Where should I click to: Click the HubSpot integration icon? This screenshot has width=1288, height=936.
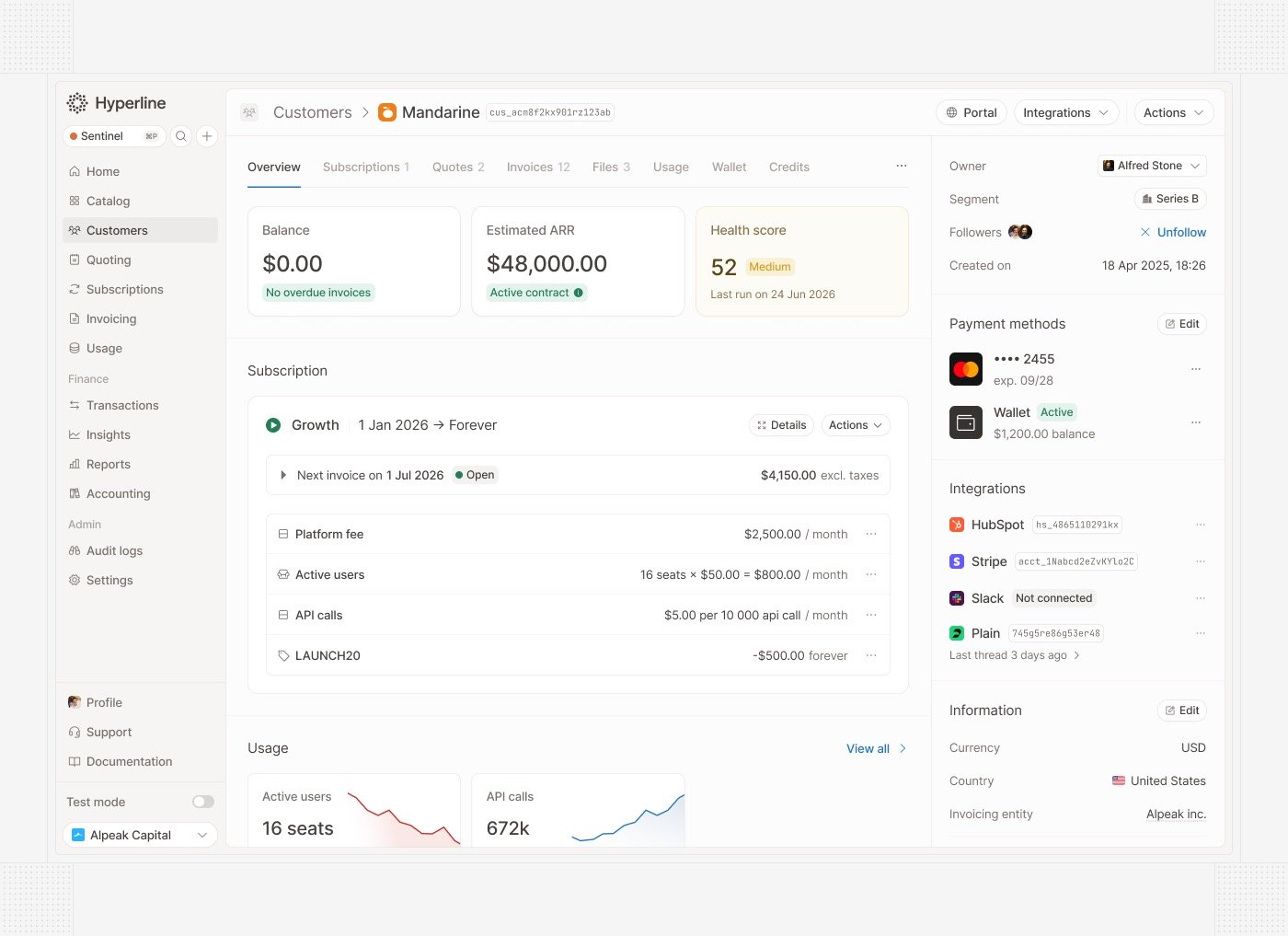point(957,525)
